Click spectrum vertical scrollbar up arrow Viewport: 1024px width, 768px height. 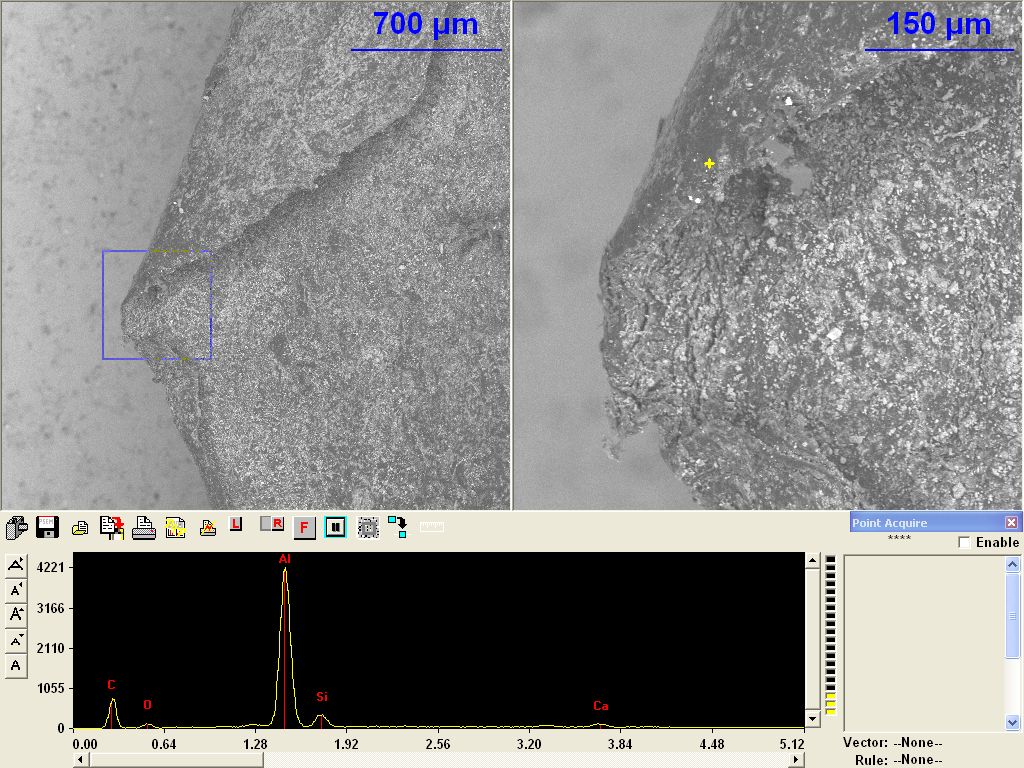tap(812, 561)
